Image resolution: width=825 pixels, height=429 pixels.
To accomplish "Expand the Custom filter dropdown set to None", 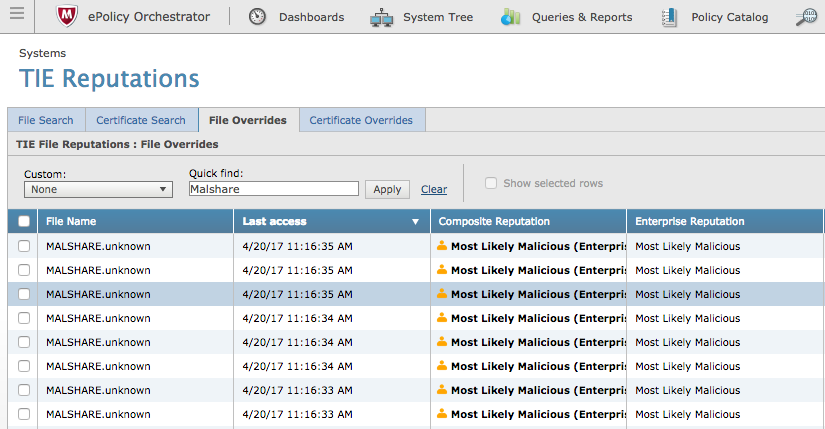I will (98, 189).
